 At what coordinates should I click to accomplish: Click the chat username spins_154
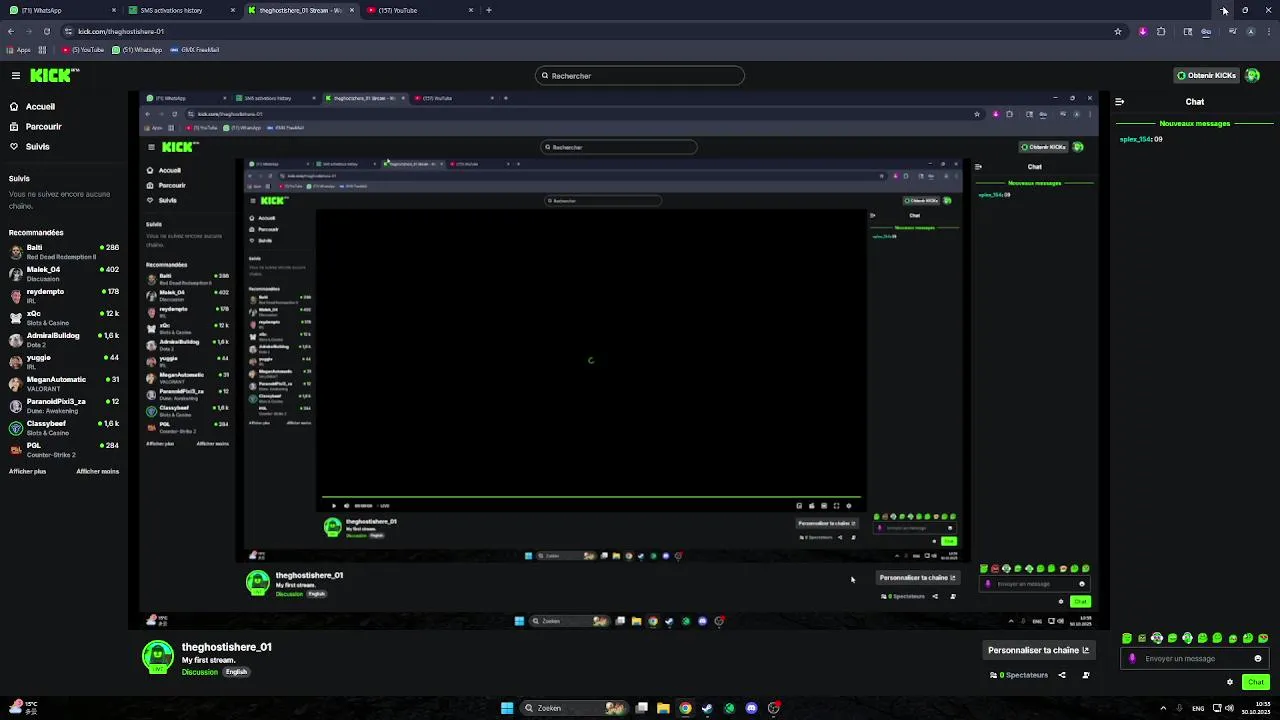[1135, 139]
